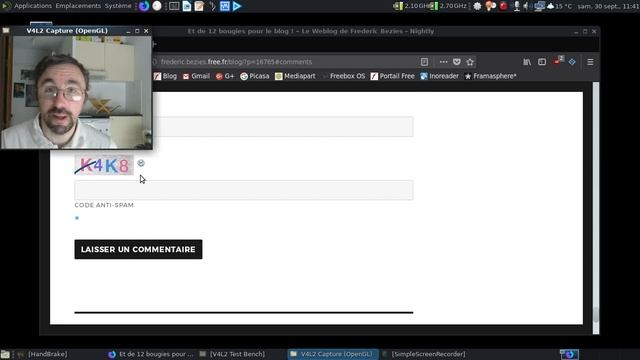The height and width of the screenshot is (360, 640).
Task: Click the webcam video in V4L2 Capture
Action: pos(76,92)
